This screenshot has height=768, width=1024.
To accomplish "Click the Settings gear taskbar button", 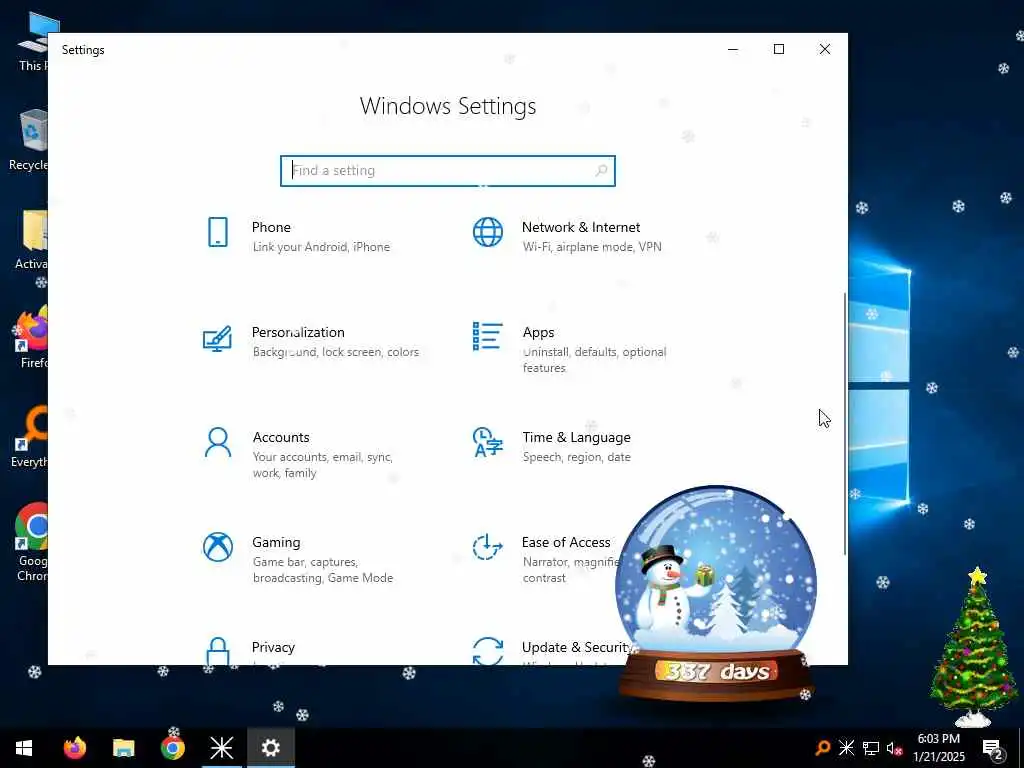I will pyautogui.click(x=270, y=747).
